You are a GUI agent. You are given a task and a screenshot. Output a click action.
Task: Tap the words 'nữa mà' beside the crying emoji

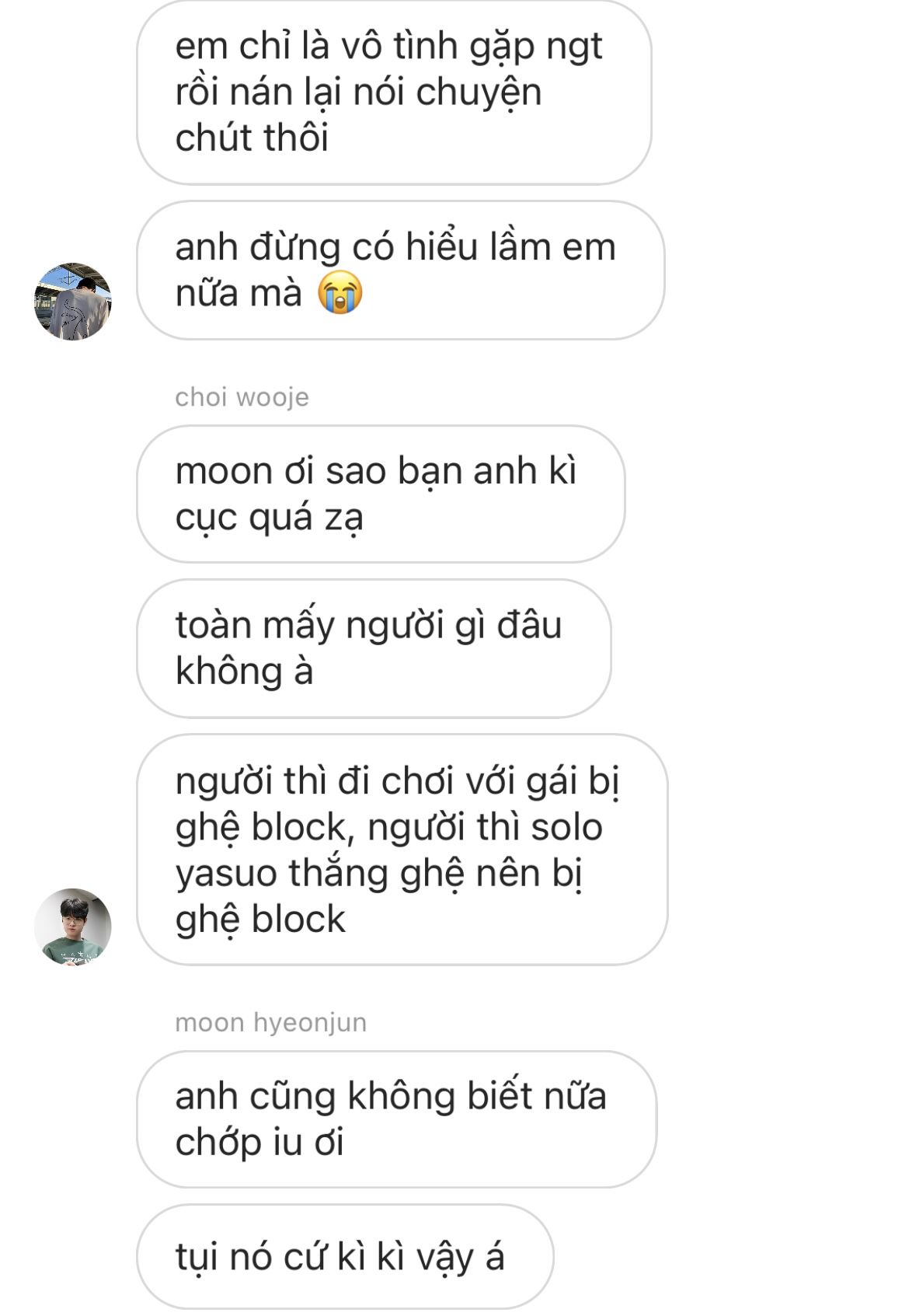point(238,295)
